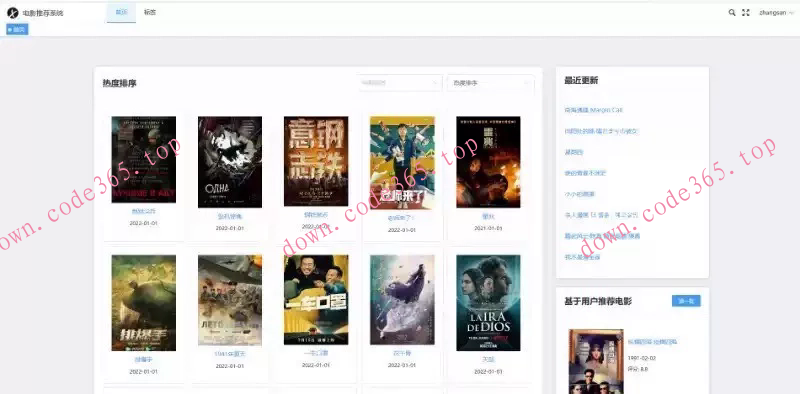The height and width of the screenshot is (394, 800).
Task: Open the 重生 dark movie poster
Action: (x=488, y=162)
